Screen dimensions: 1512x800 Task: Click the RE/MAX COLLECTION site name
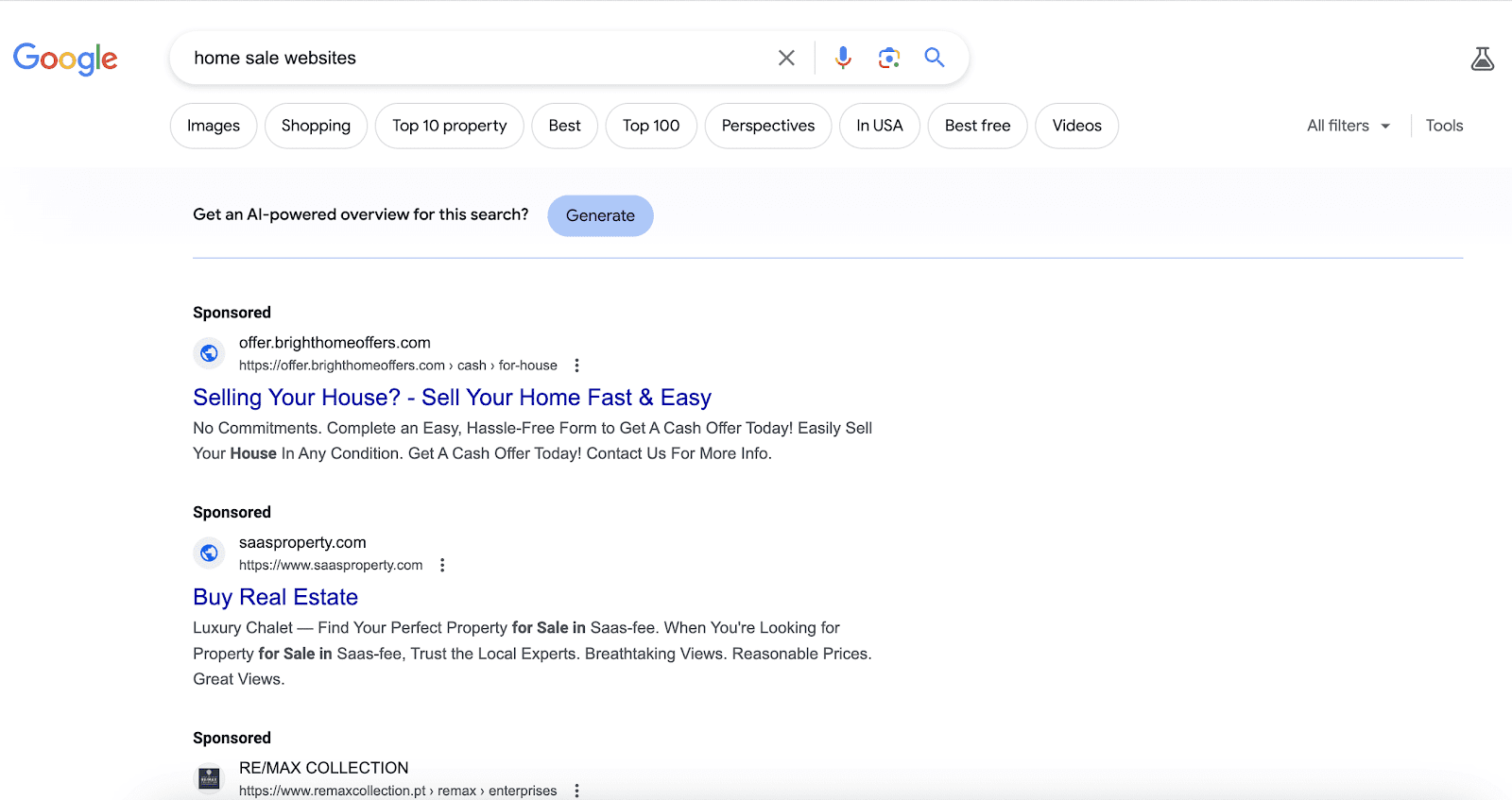(324, 768)
